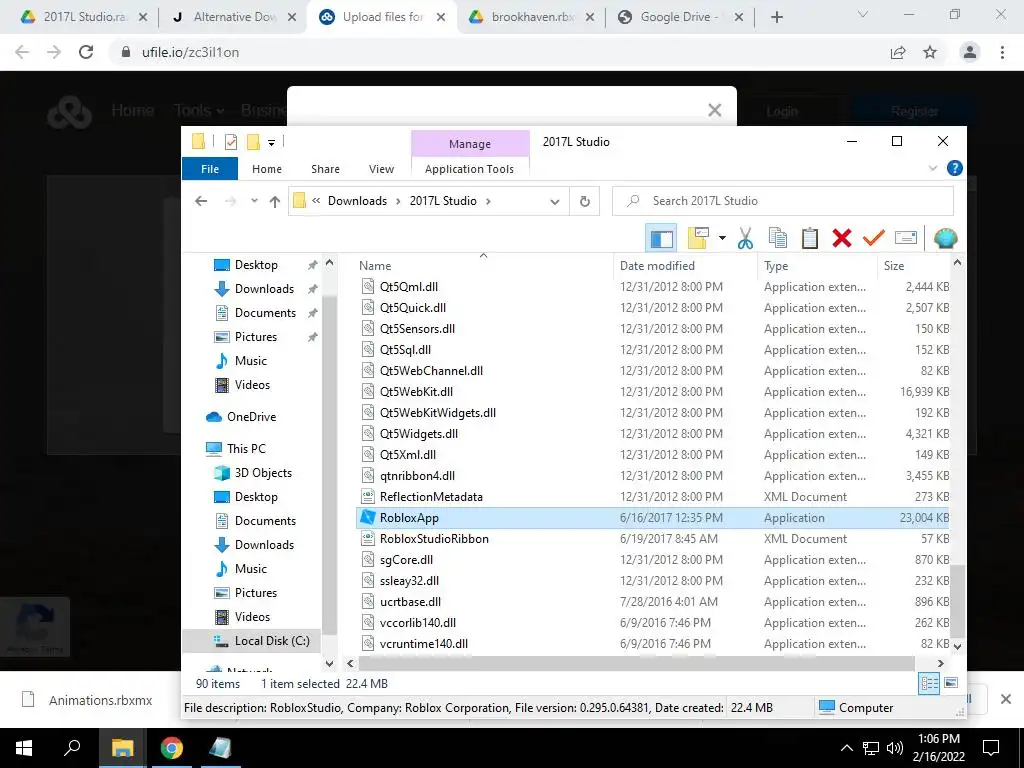Close the Upload files Chrome tab

click(441, 18)
